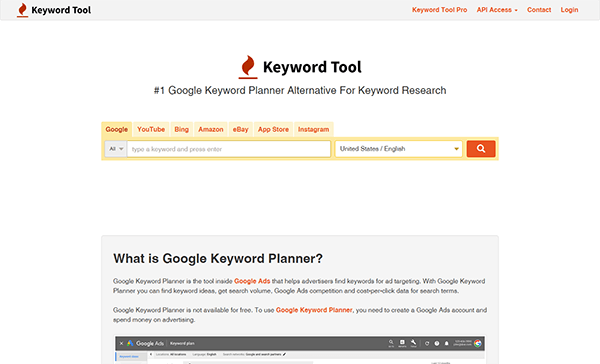
Task: Focus the 'type a keyword' input field
Action: click(x=229, y=149)
